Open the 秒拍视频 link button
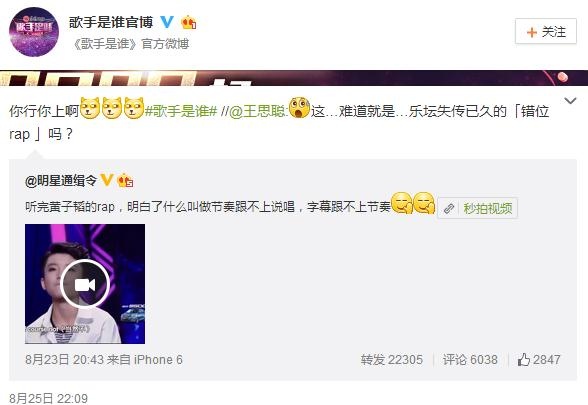 tap(477, 208)
